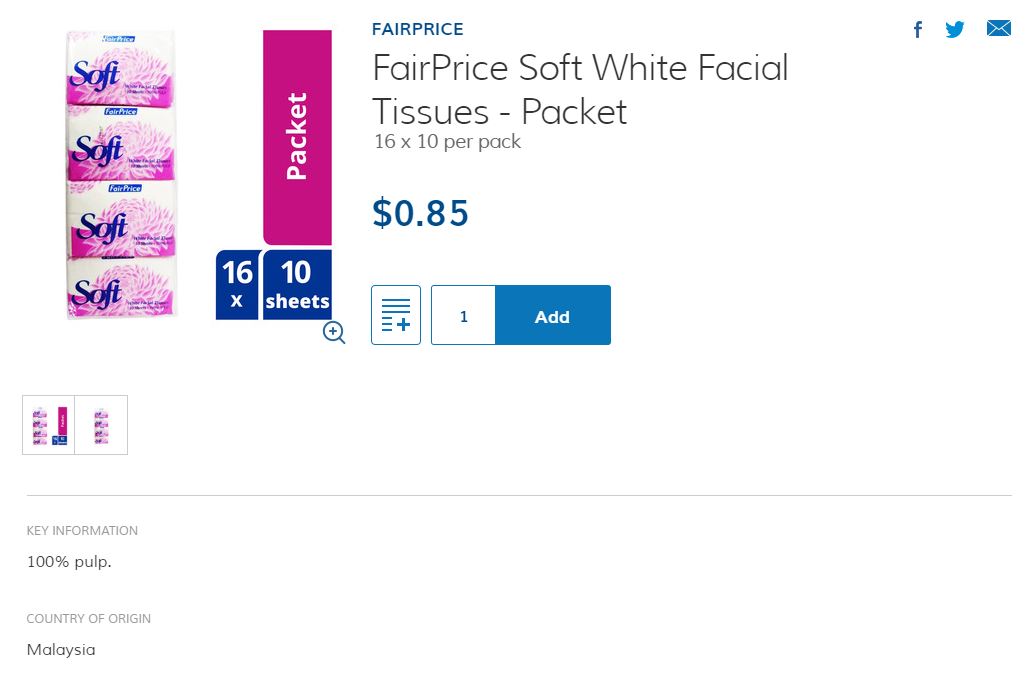The height and width of the screenshot is (687, 1028).
Task: Add the tissues to a shopping list
Action: coord(396,315)
